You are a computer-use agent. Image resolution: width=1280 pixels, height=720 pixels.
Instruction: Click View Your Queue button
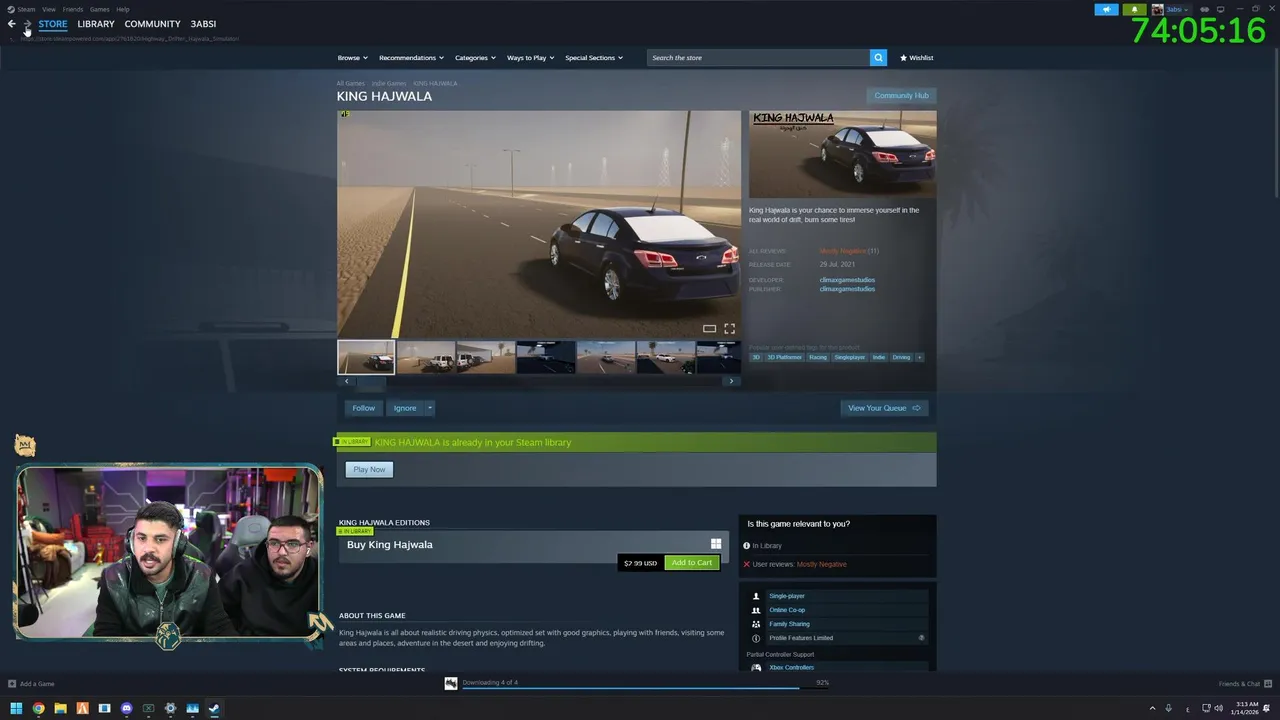884,408
